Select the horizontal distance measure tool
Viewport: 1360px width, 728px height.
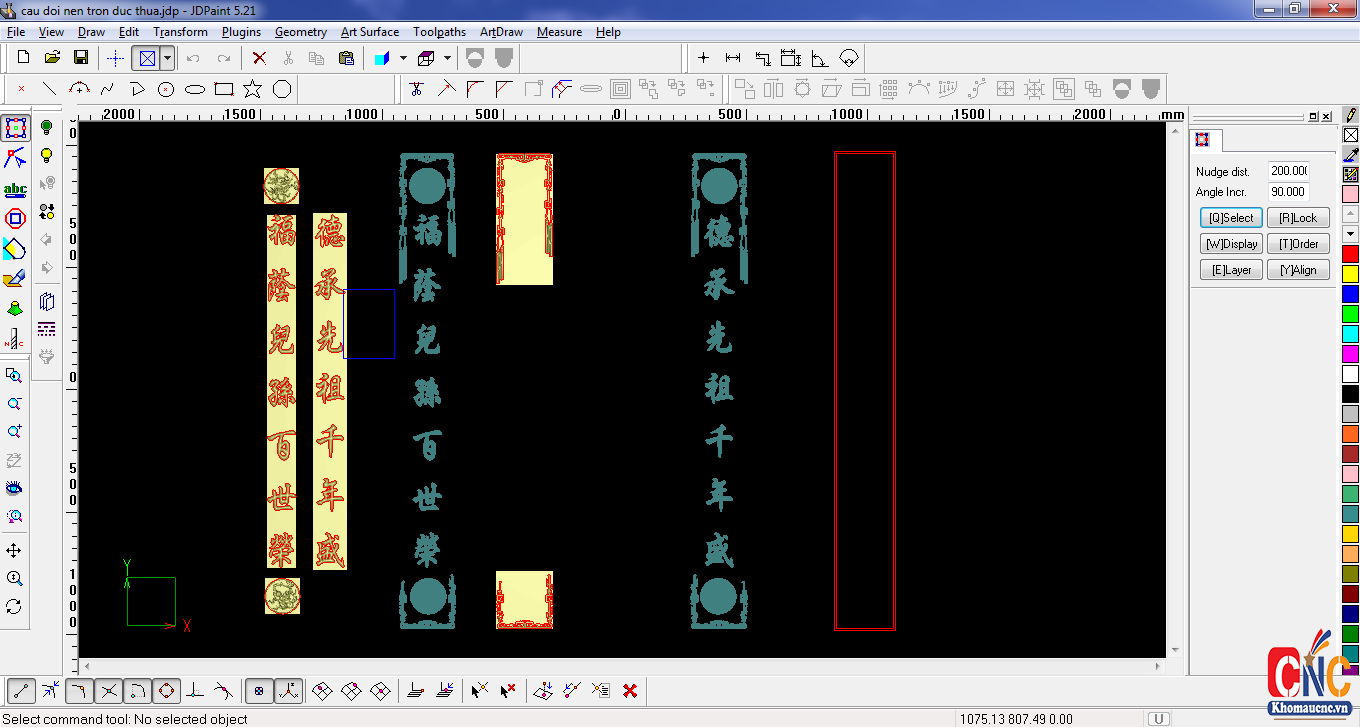pos(733,58)
